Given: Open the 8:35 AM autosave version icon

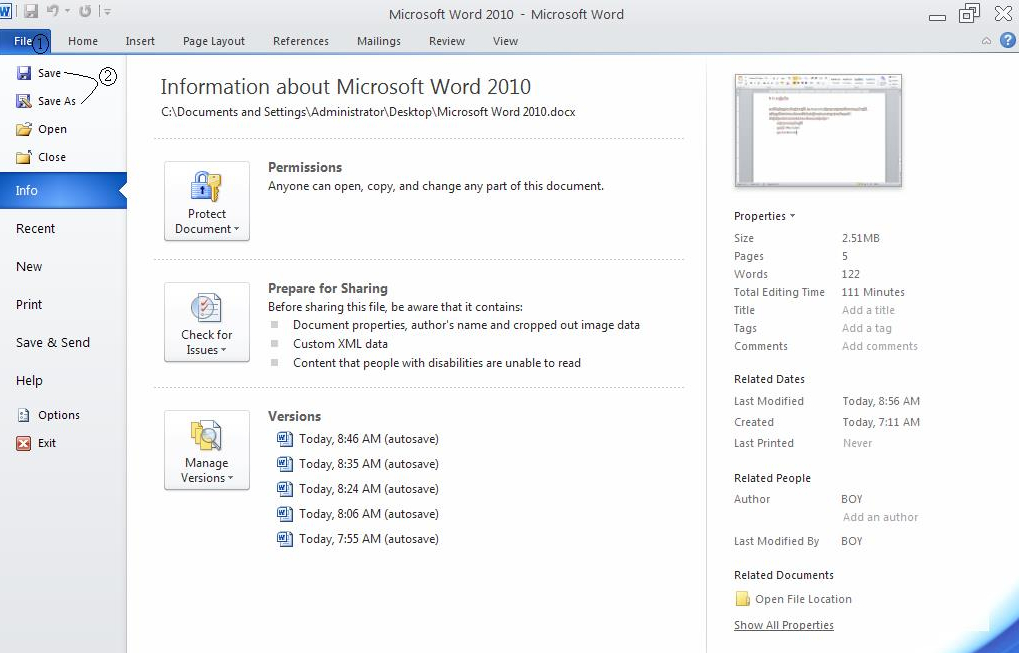Looking at the screenshot, I should coord(285,464).
